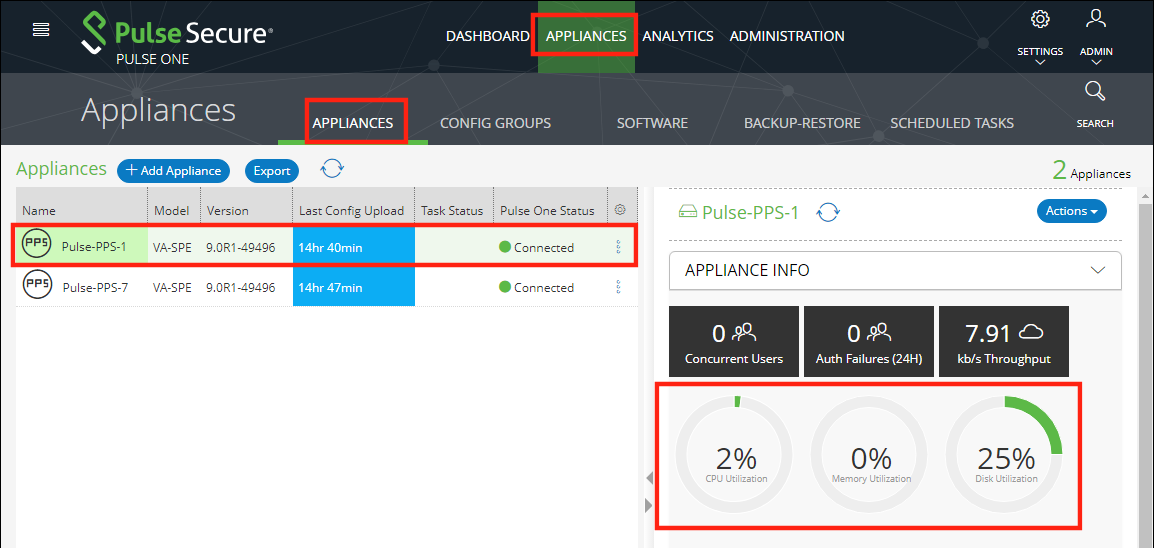
Task: Click the Search magnifier icon
Action: pos(1095,92)
